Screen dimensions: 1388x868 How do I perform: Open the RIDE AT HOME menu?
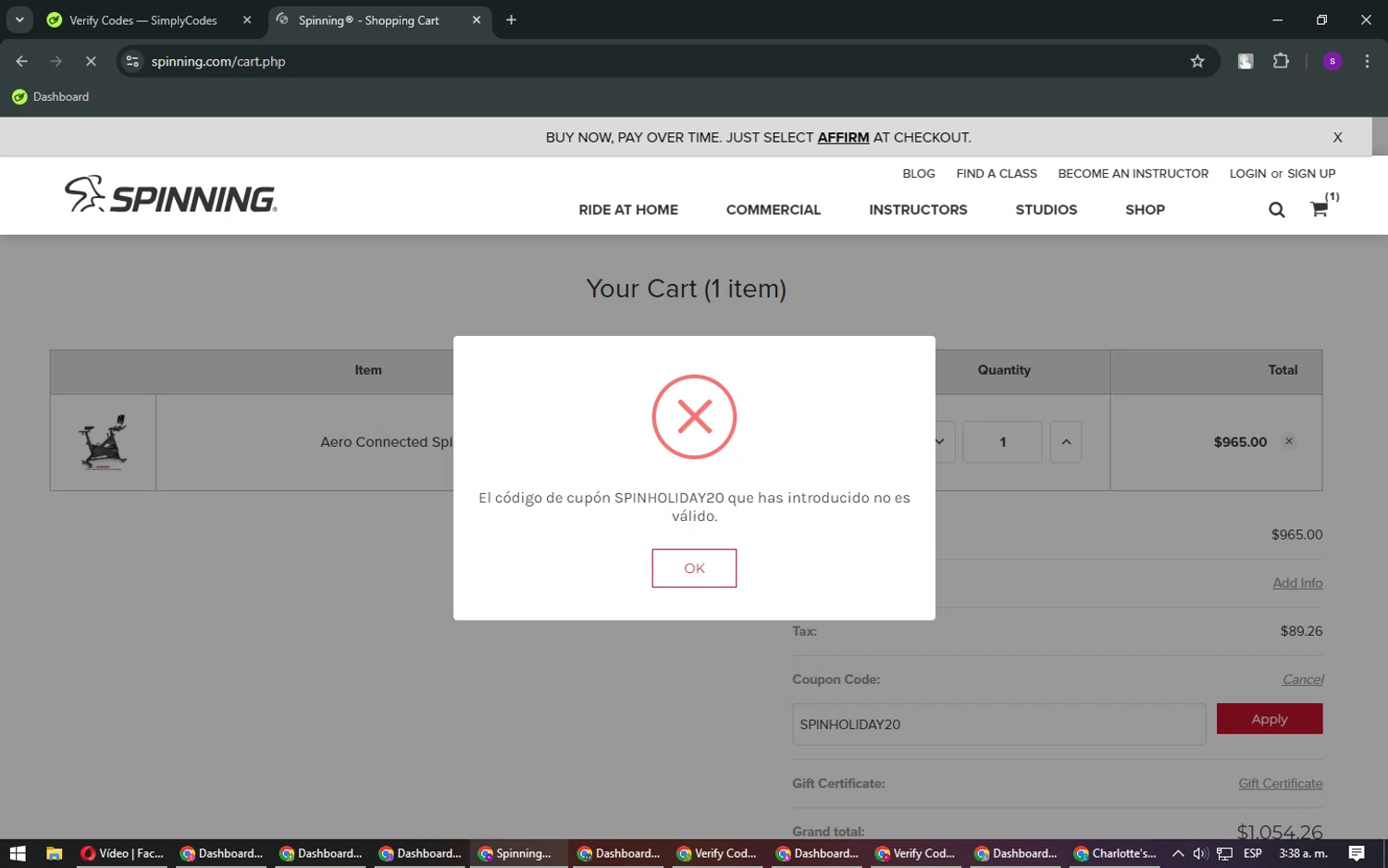tap(628, 210)
